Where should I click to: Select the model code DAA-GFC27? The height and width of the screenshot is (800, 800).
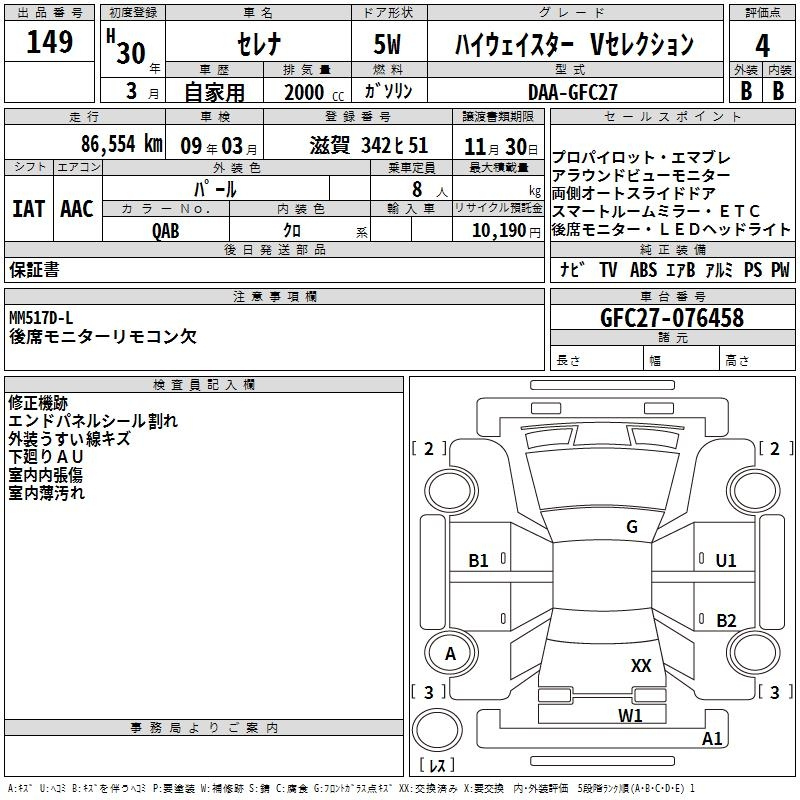pos(573,91)
